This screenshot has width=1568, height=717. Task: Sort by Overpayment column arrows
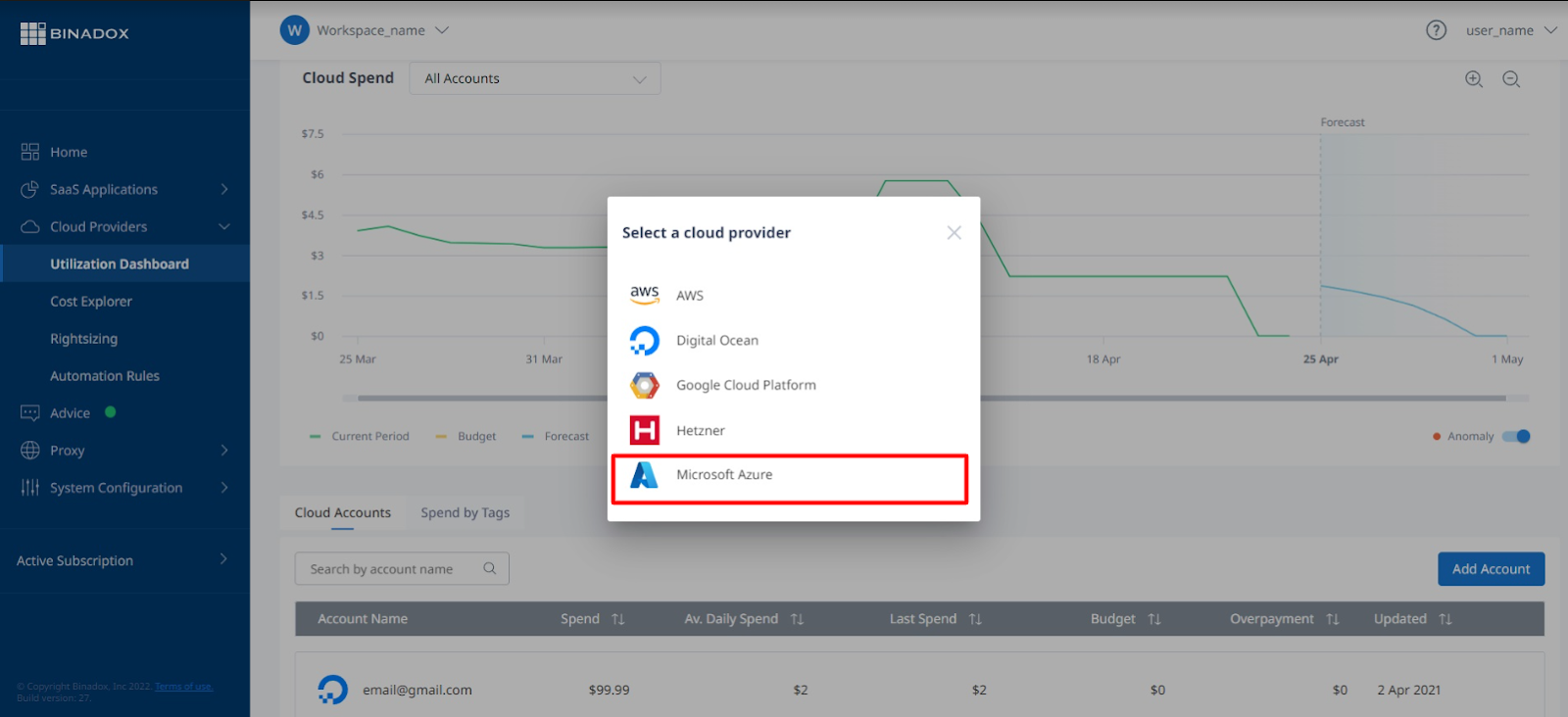[x=1333, y=619]
